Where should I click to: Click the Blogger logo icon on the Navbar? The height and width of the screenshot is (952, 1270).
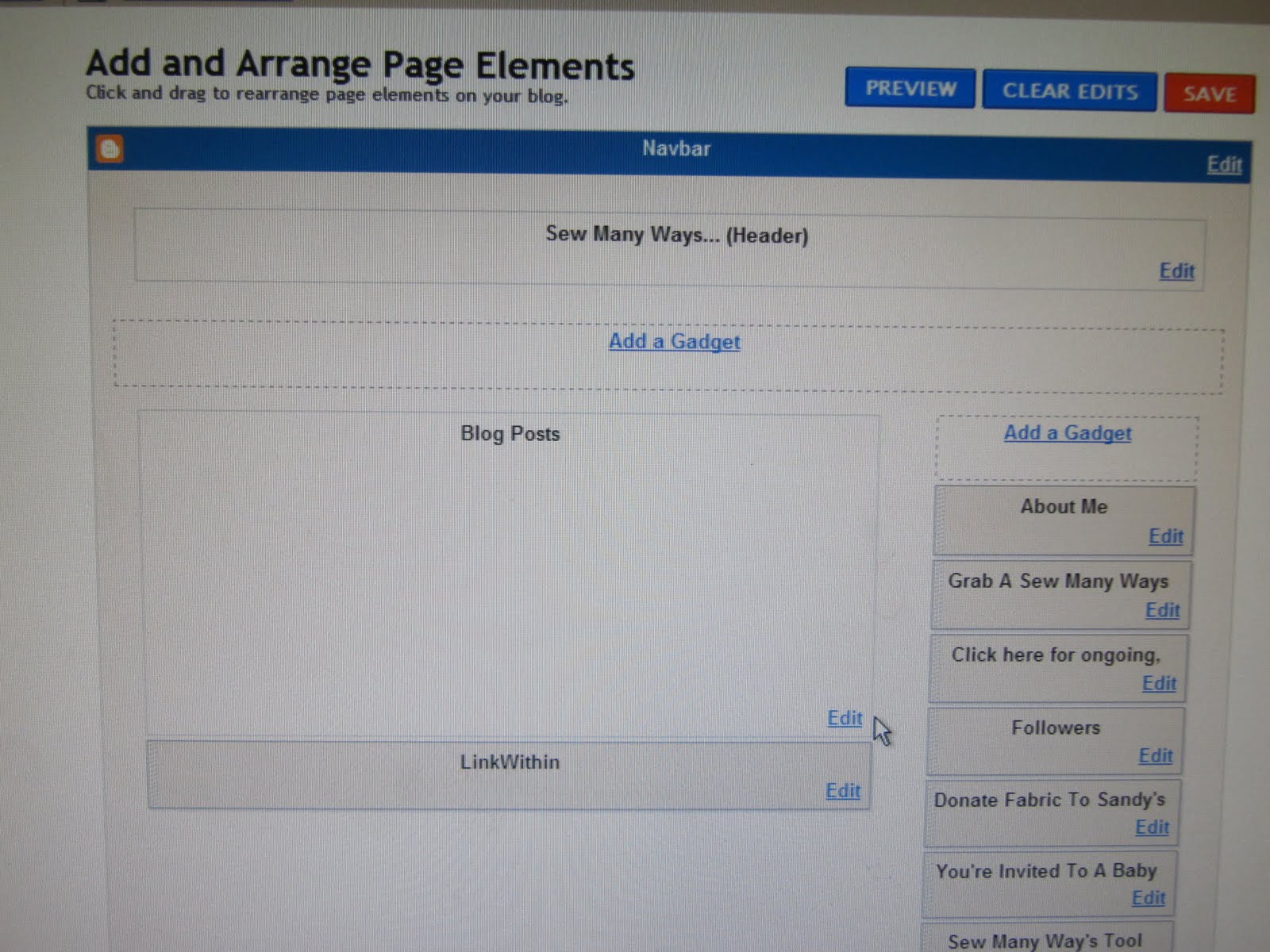110,150
